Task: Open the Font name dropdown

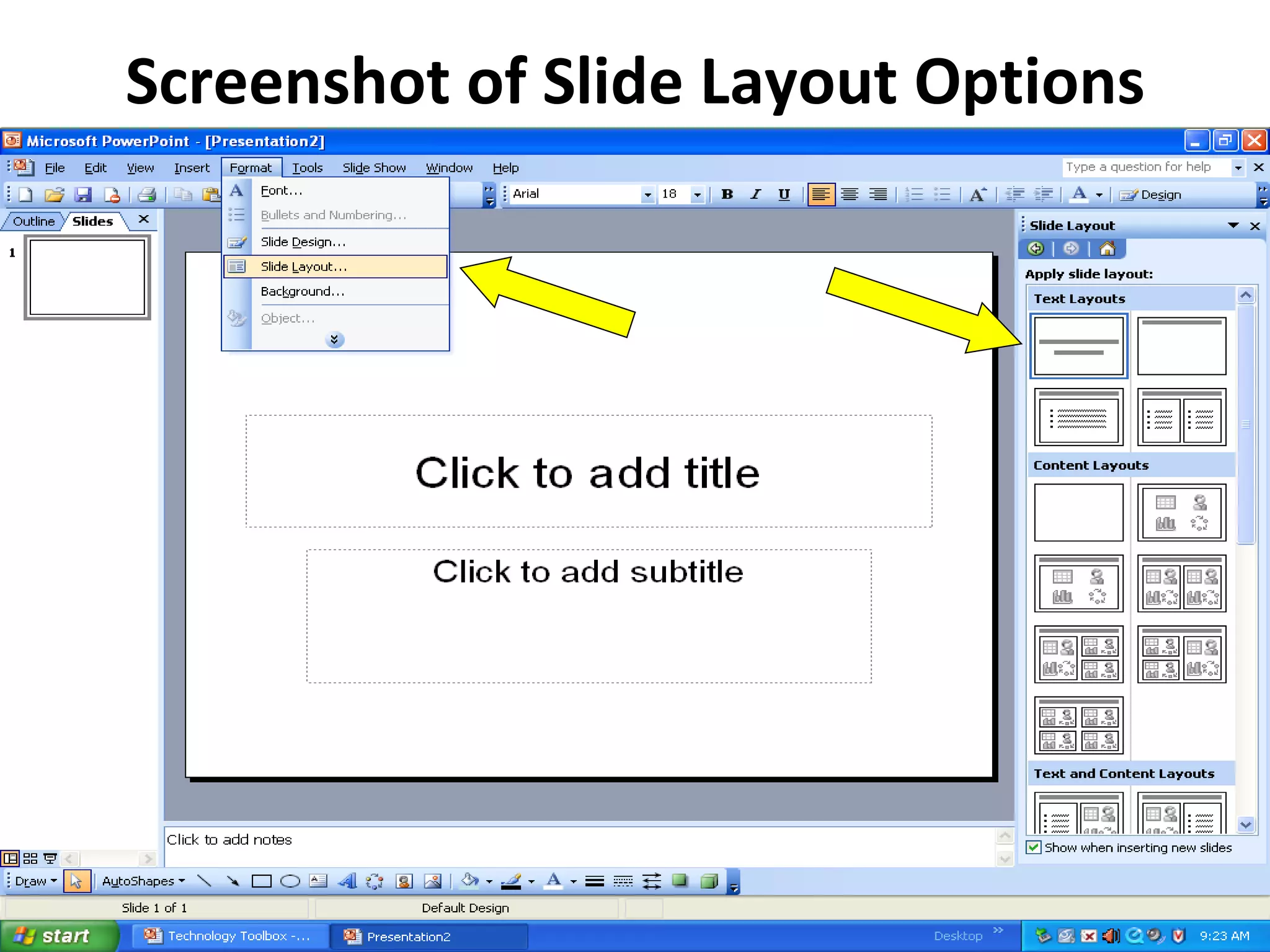Action: pyautogui.click(x=647, y=195)
